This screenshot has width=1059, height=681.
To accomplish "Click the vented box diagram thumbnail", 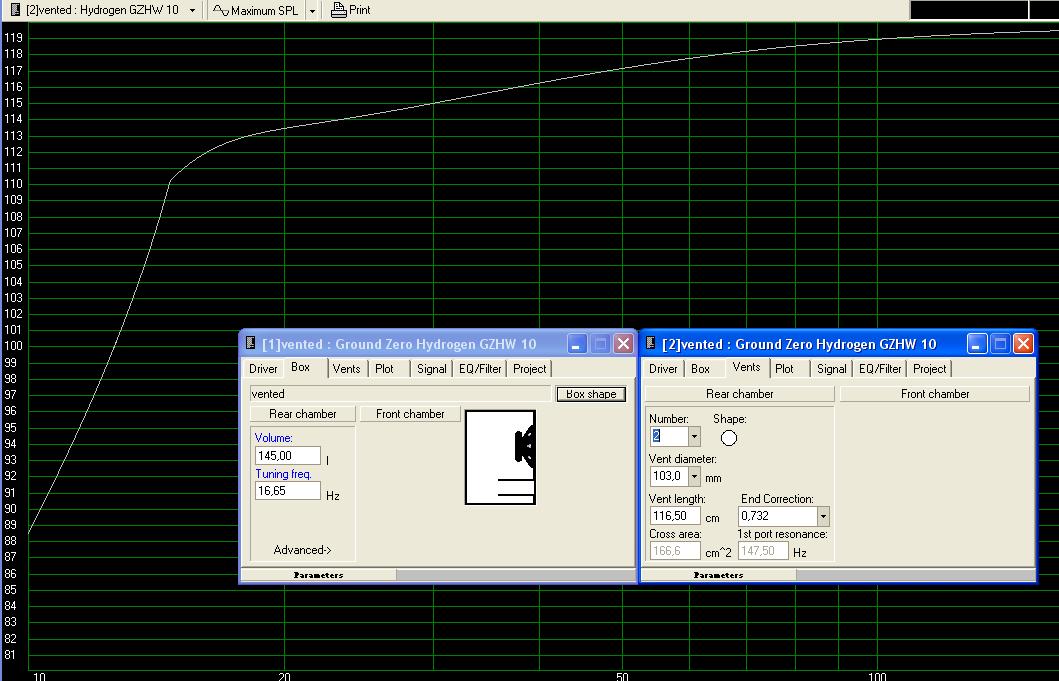I will pos(500,457).
